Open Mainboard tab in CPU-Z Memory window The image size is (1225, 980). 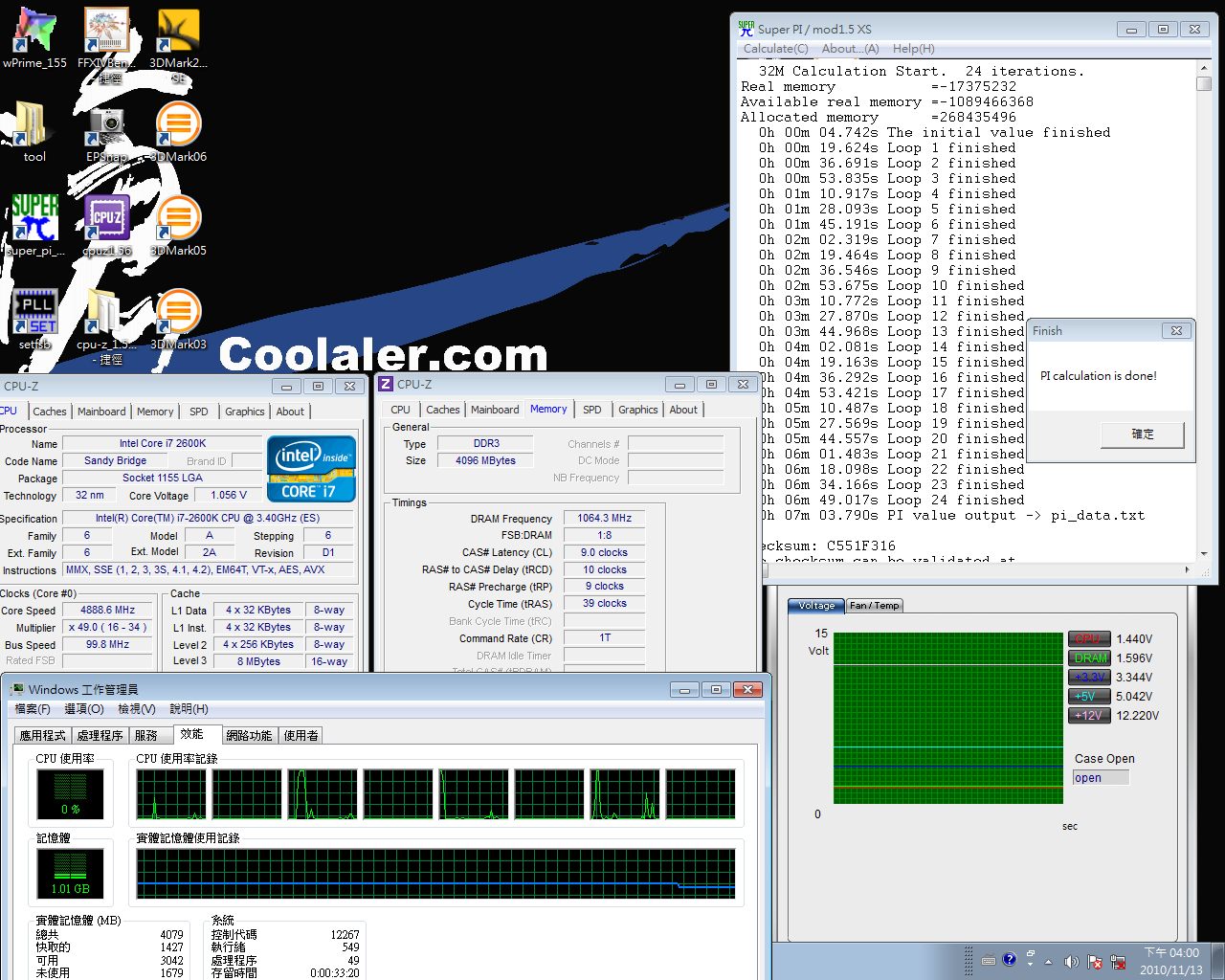[495, 410]
